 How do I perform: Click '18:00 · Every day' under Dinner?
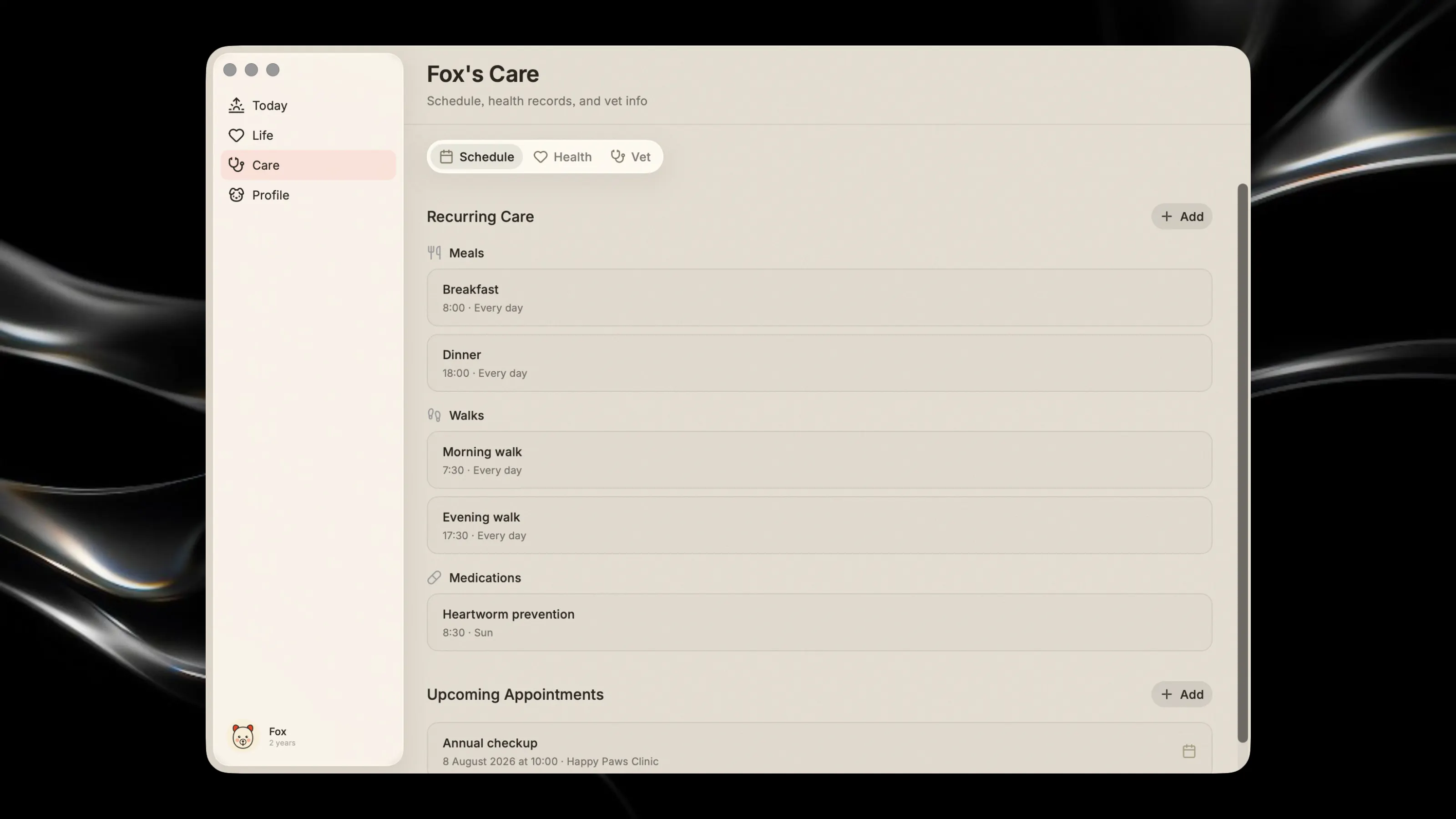[x=485, y=373]
